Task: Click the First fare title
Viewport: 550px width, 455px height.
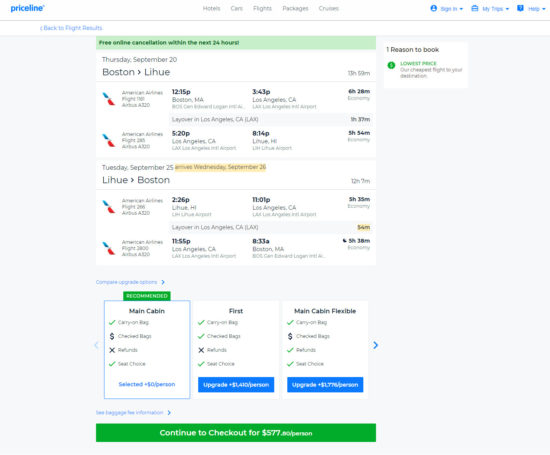Action: pyautogui.click(x=236, y=311)
